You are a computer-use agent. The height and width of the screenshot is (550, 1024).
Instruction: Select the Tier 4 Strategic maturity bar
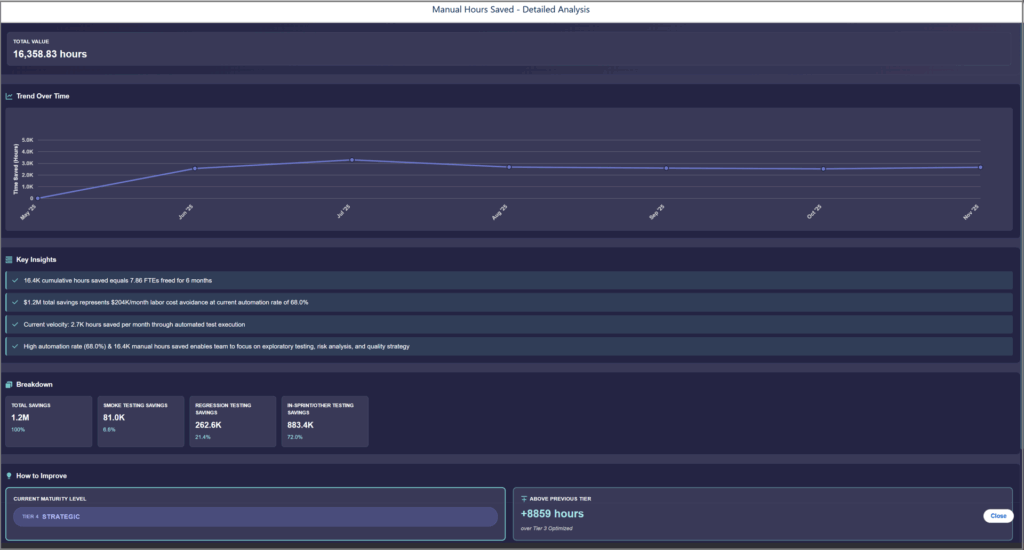tap(255, 516)
